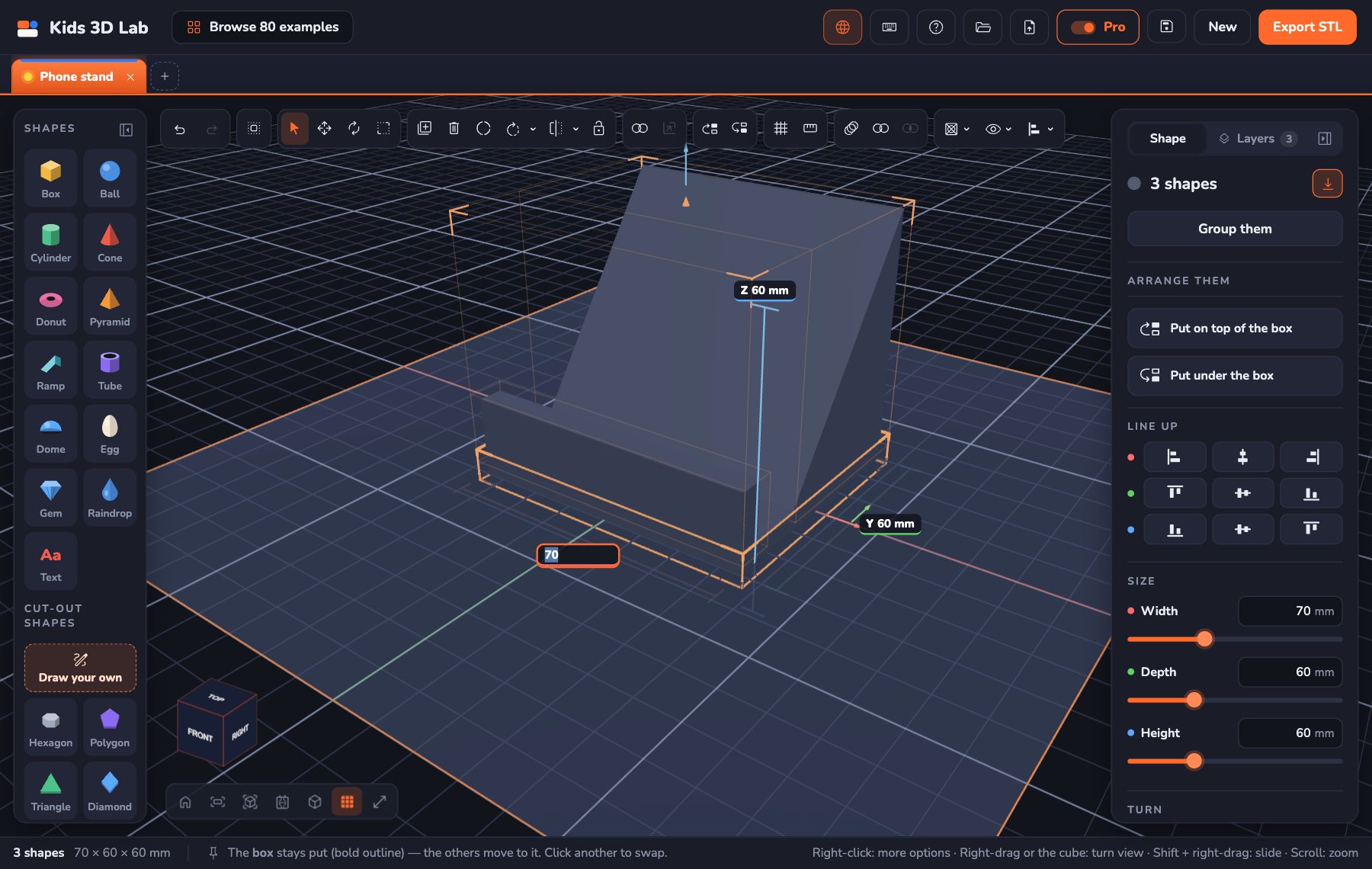Expand the rotate options chevron
The width and height of the screenshot is (1372, 869).
tap(533, 129)
